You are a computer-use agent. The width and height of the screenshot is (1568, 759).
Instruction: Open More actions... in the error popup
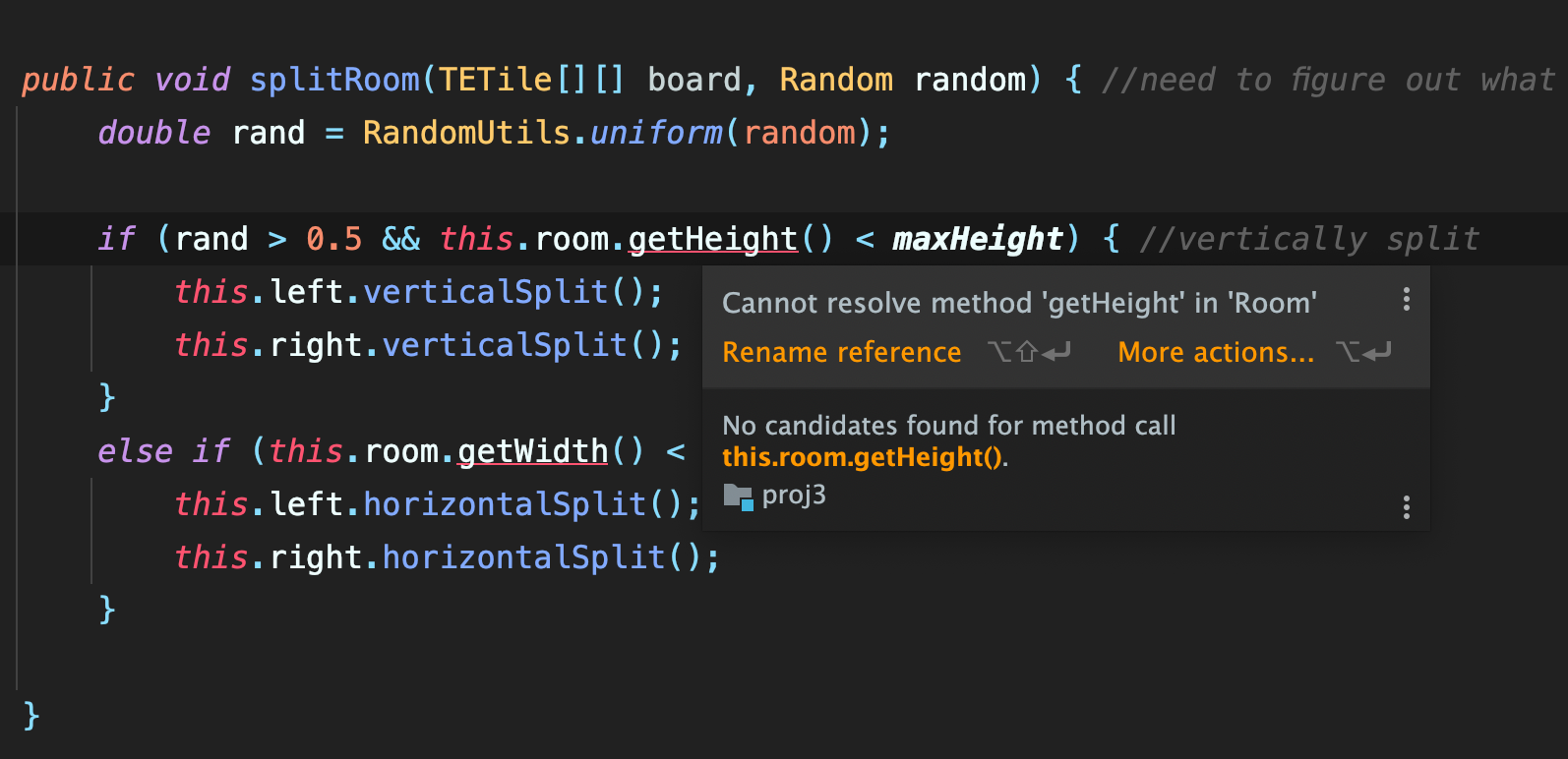(x=1216, y=352)
